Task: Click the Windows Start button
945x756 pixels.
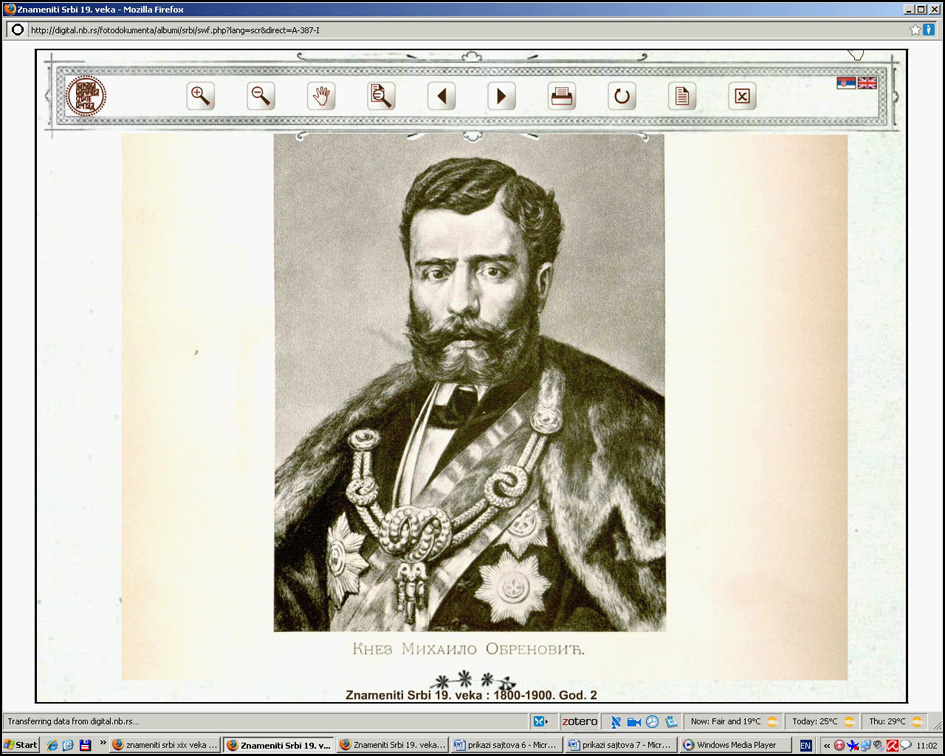Action: click(21, 745)
